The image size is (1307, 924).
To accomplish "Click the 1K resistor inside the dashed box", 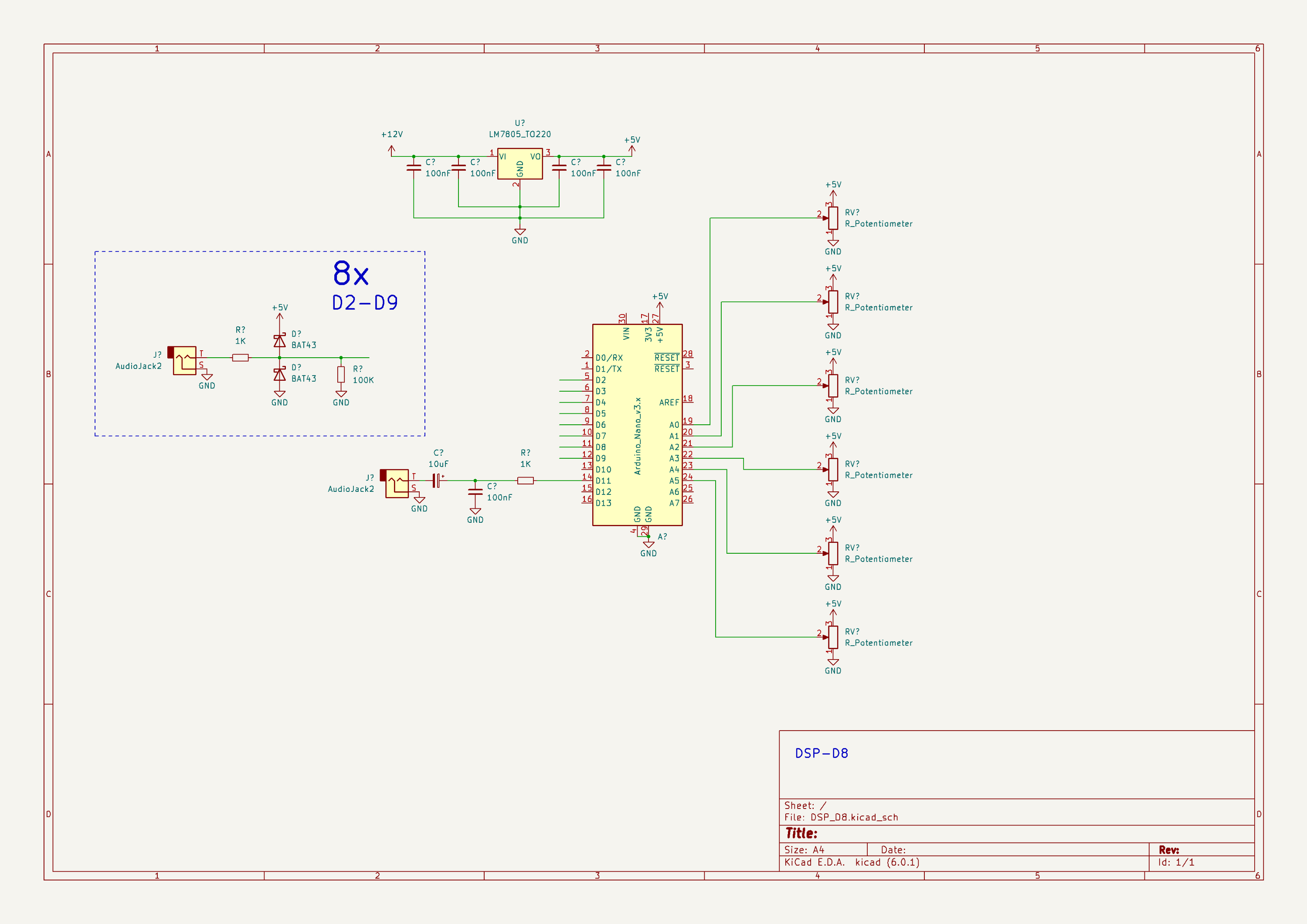I will tap(240, 358).
